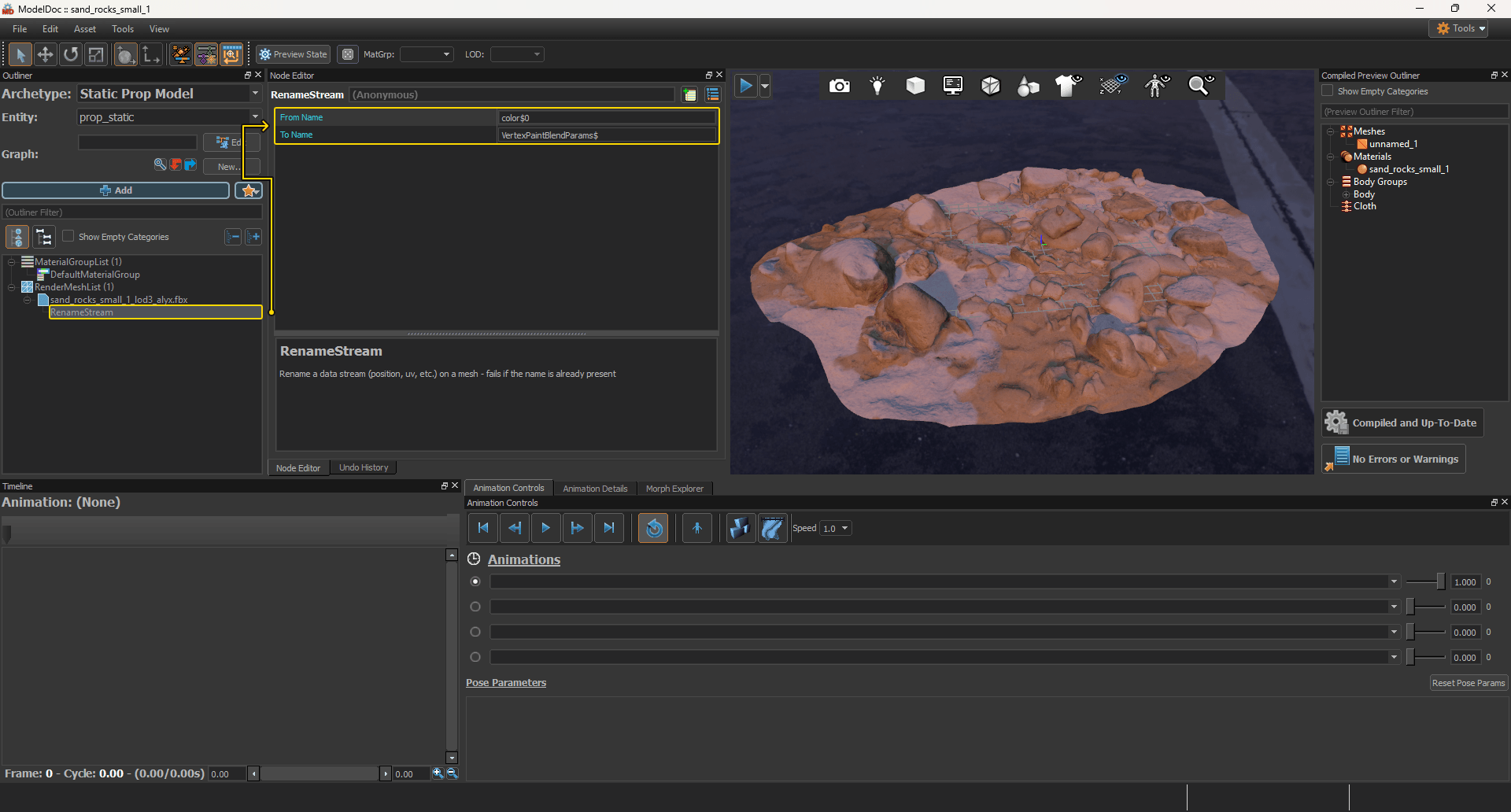Open the MatGrp dropdown
Screen dimensions: 1511x812
click(427, 54)
